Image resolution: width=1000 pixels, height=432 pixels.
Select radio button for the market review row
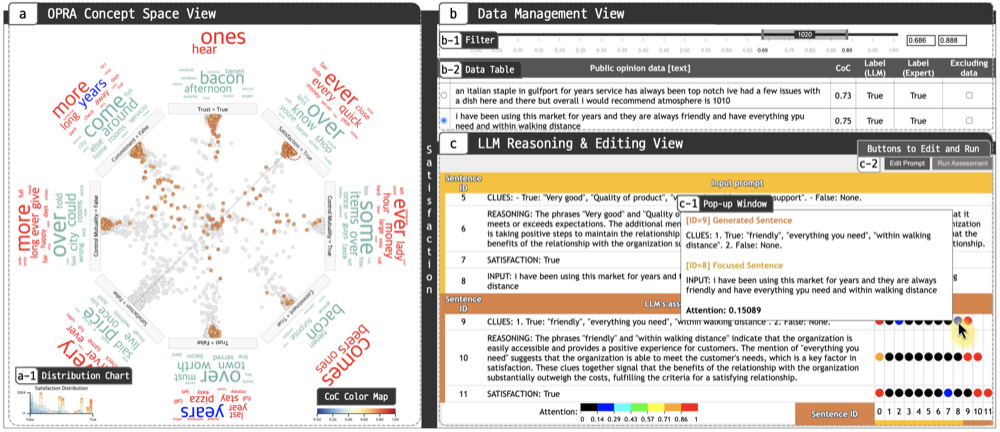[443, 120]
